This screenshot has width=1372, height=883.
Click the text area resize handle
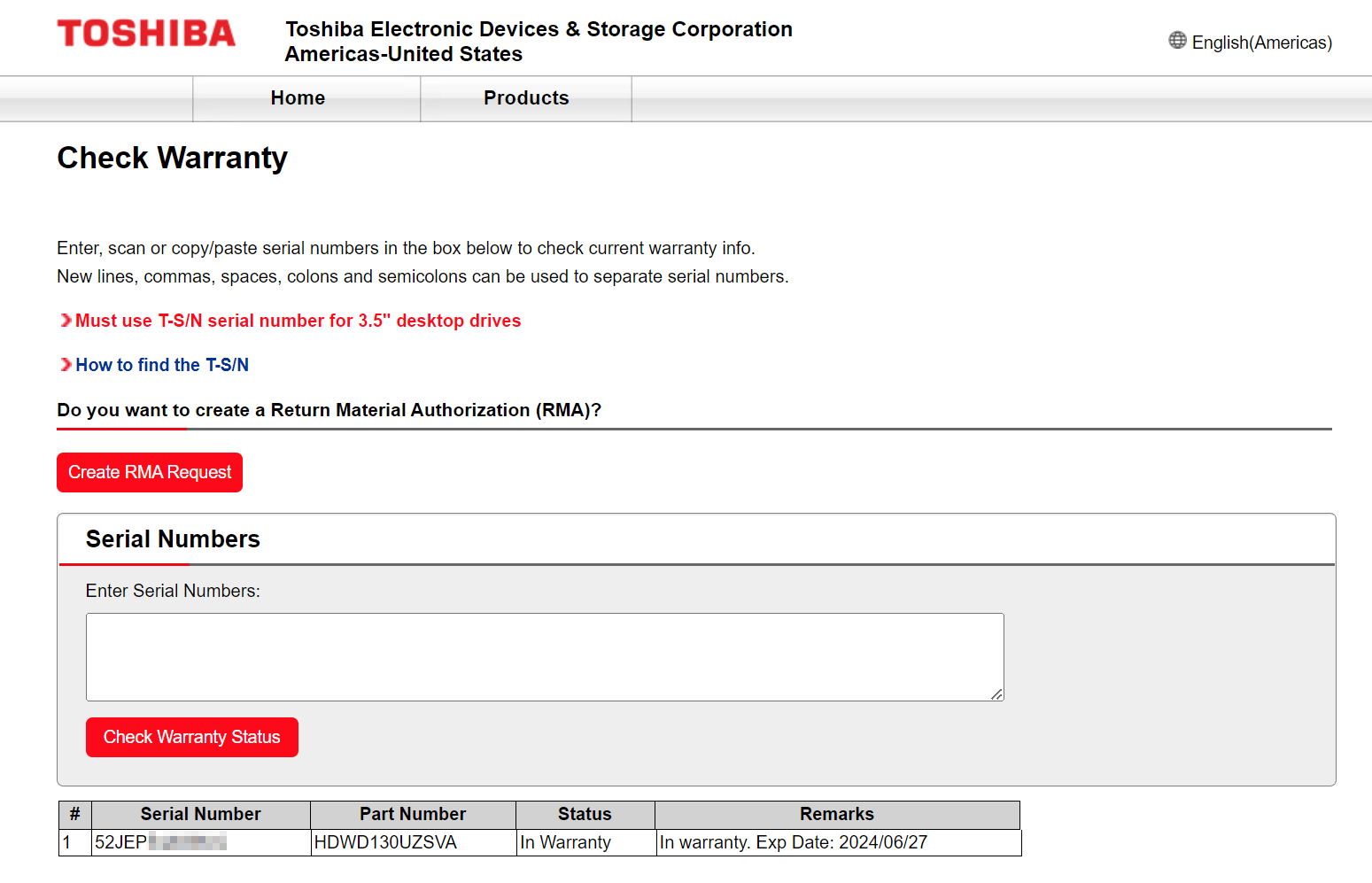click(996, 693)
